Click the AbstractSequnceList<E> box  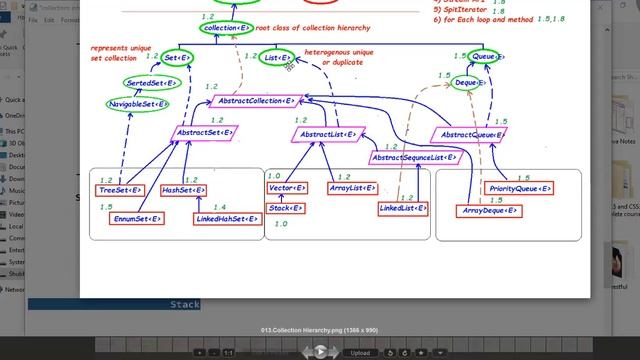pos(415,158)
